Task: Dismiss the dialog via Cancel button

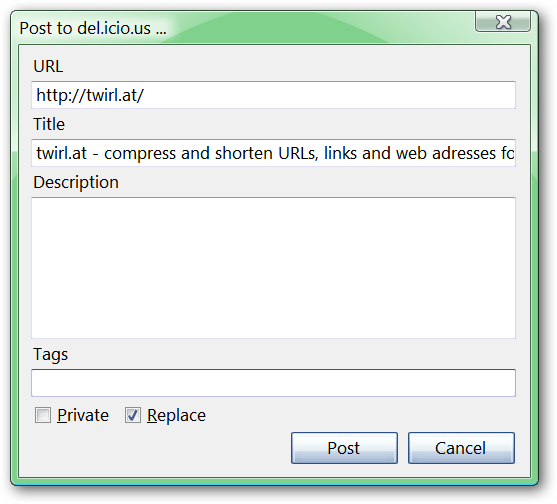Action: [461, 448]
